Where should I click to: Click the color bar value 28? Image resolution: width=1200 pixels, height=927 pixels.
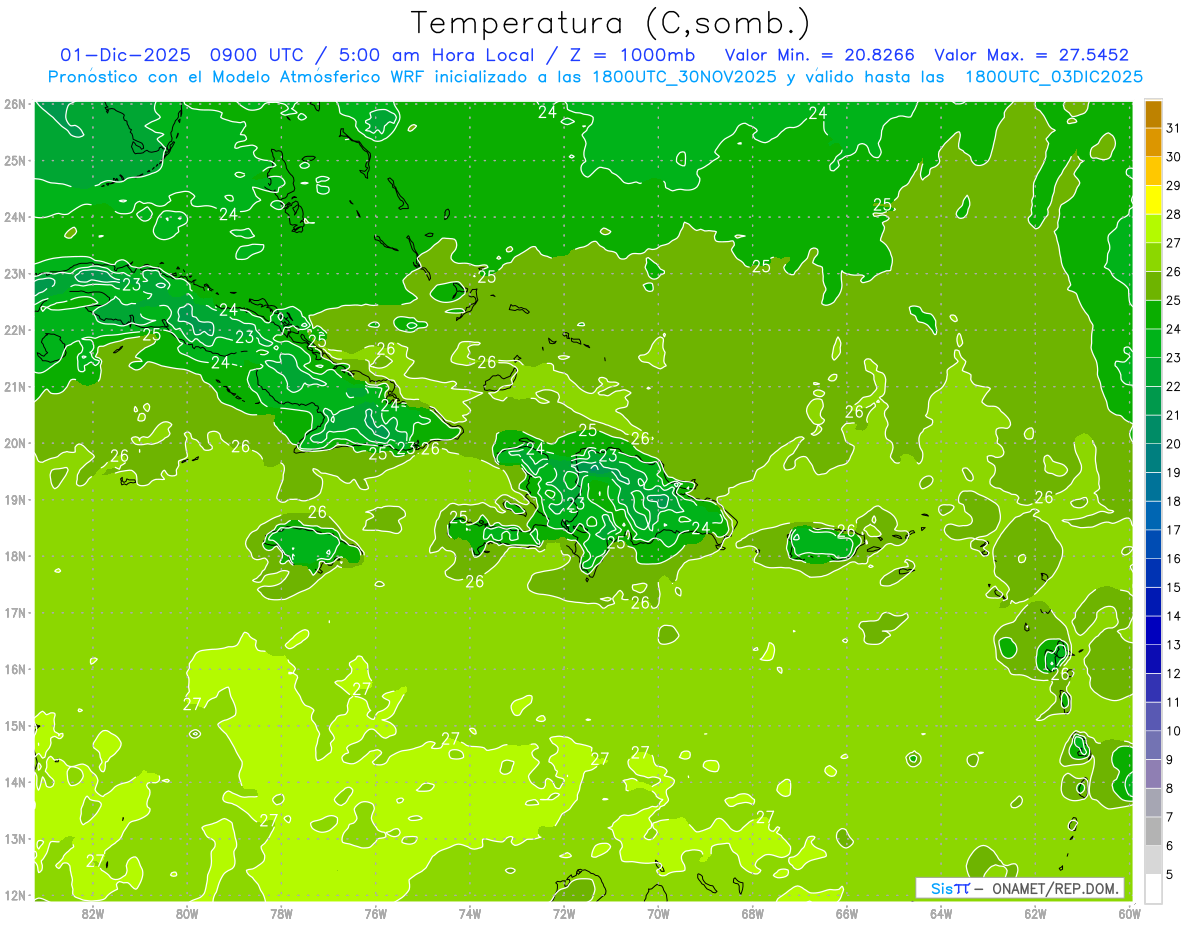pos(1174,214)
